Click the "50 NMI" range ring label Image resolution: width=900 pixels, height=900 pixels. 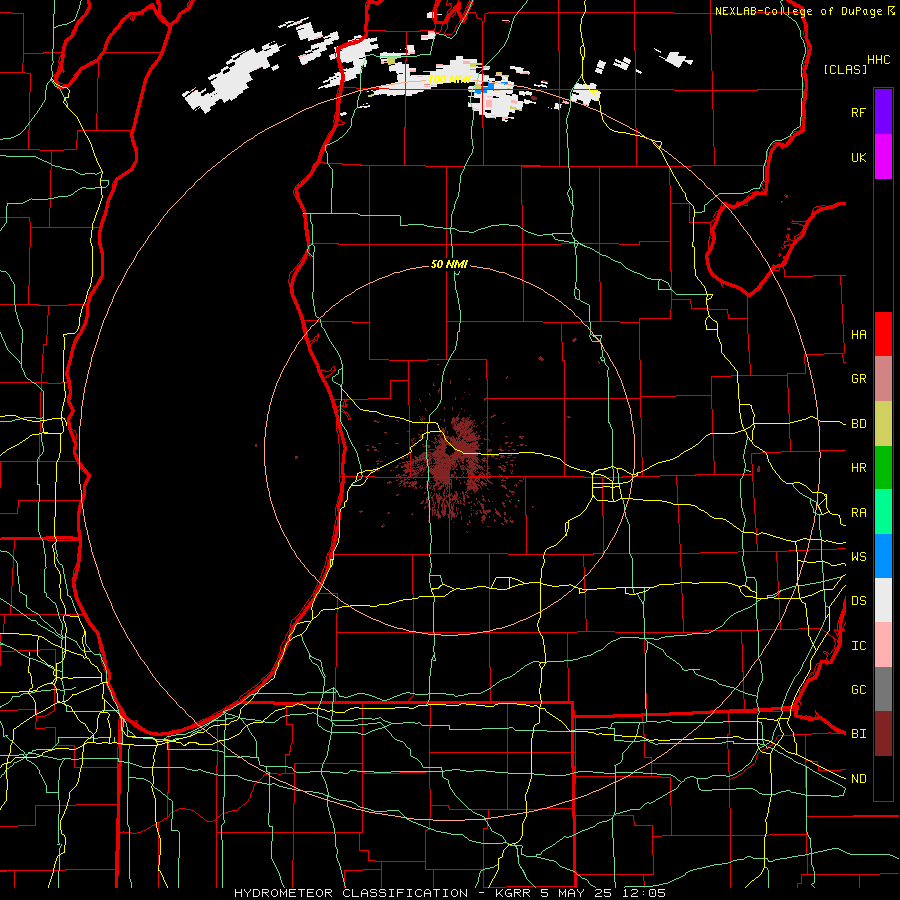(449, 264)
